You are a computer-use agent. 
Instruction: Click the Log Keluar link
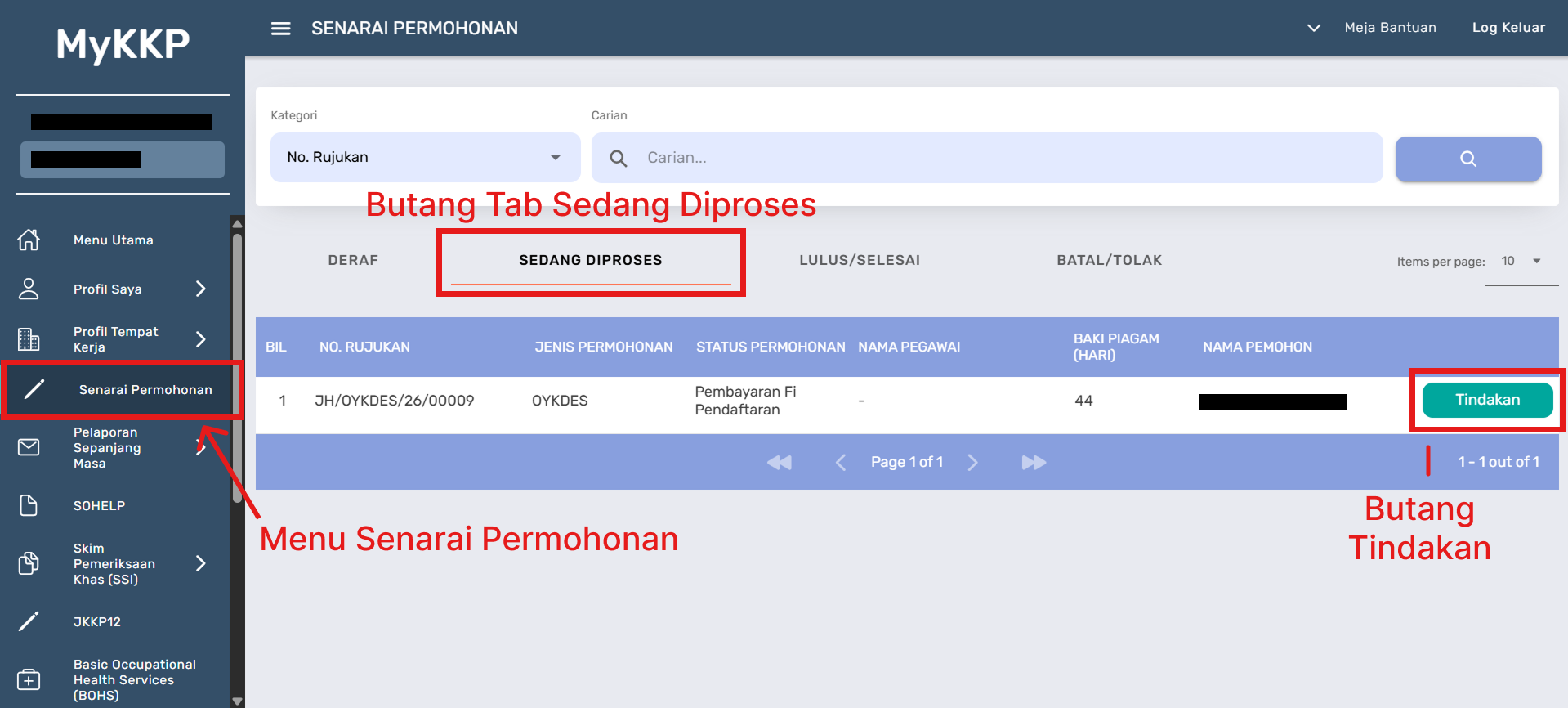point(1508,28)
